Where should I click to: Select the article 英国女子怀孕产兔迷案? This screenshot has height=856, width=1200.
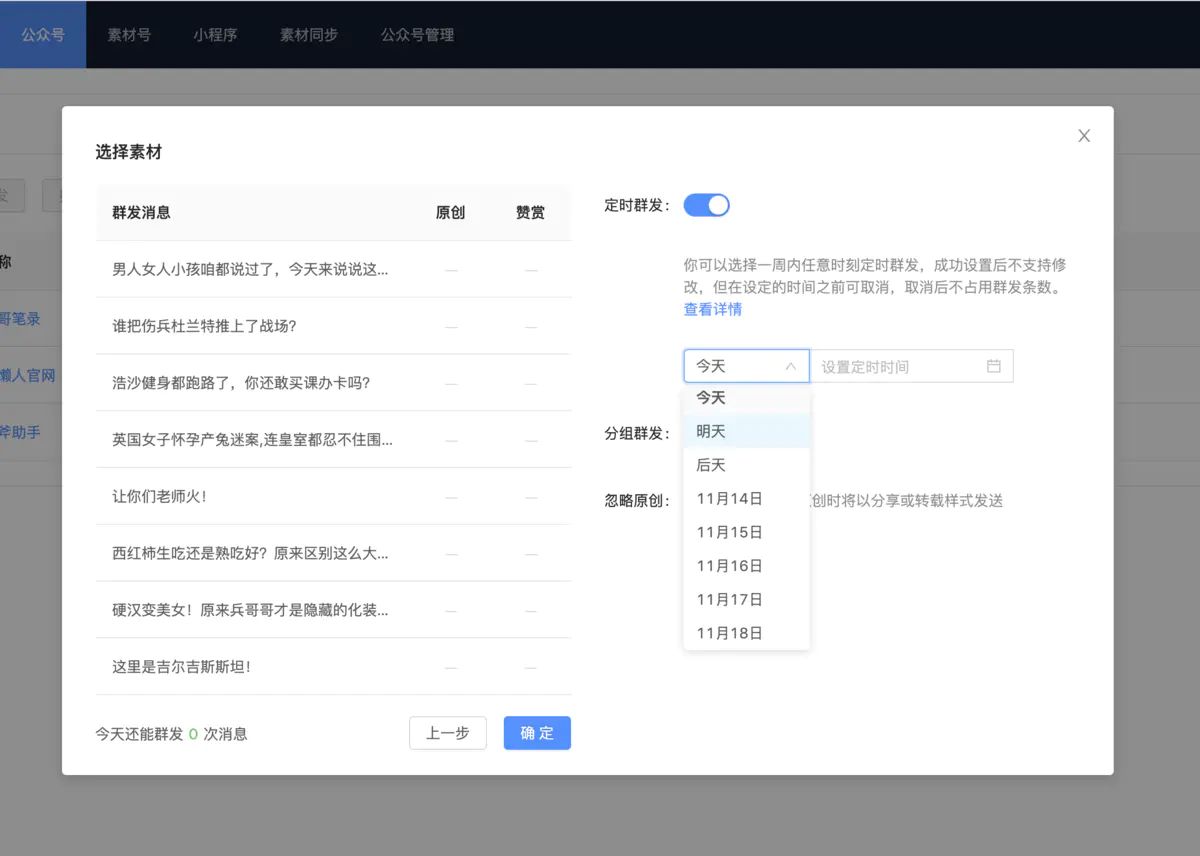pyautogui.click(x=333, y=439)
